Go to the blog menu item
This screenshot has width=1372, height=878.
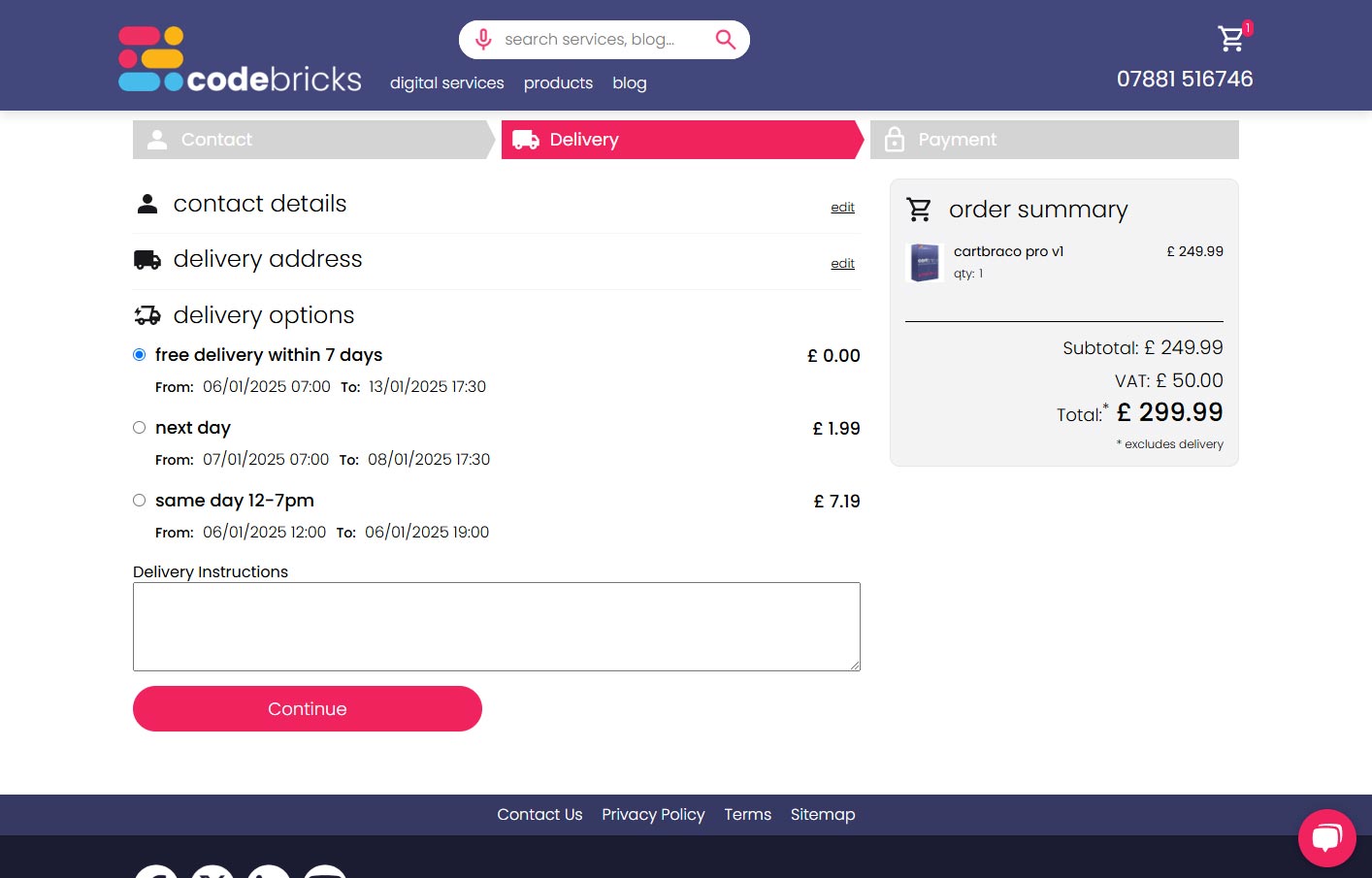[629, 83]
